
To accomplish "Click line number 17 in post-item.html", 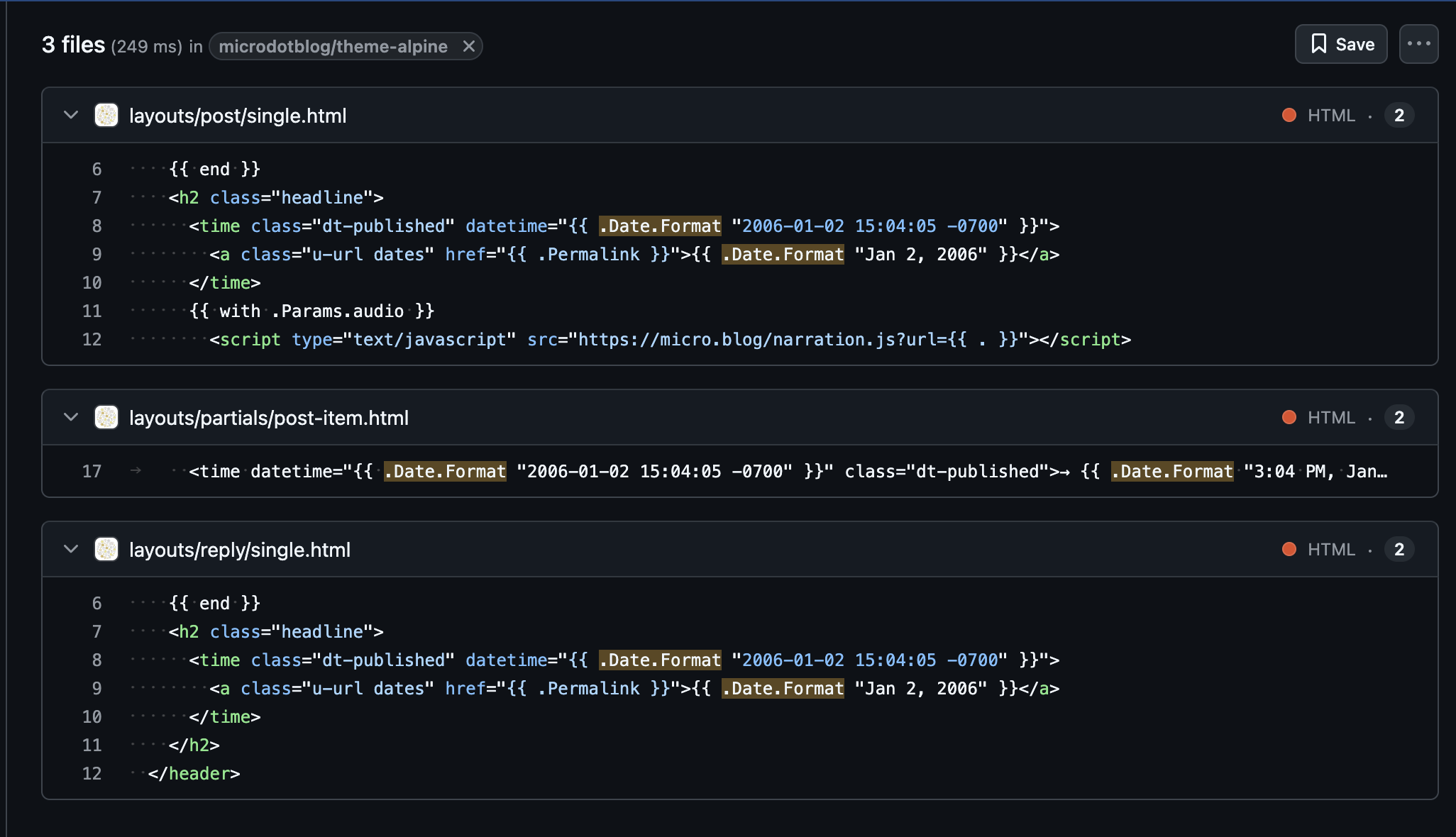I will [x=92, y=471].
